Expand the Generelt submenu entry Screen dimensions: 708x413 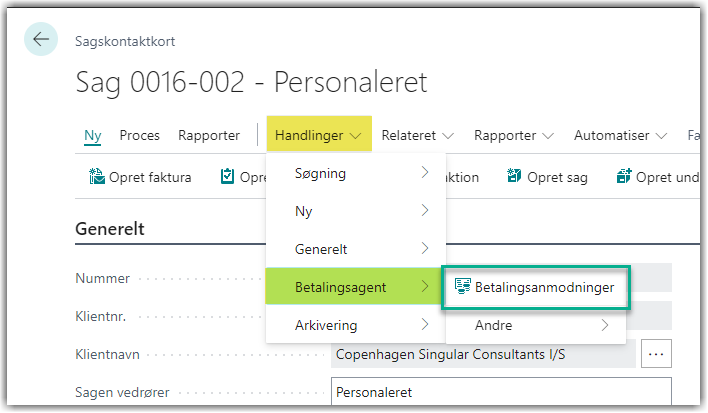[x=355, y=249]
